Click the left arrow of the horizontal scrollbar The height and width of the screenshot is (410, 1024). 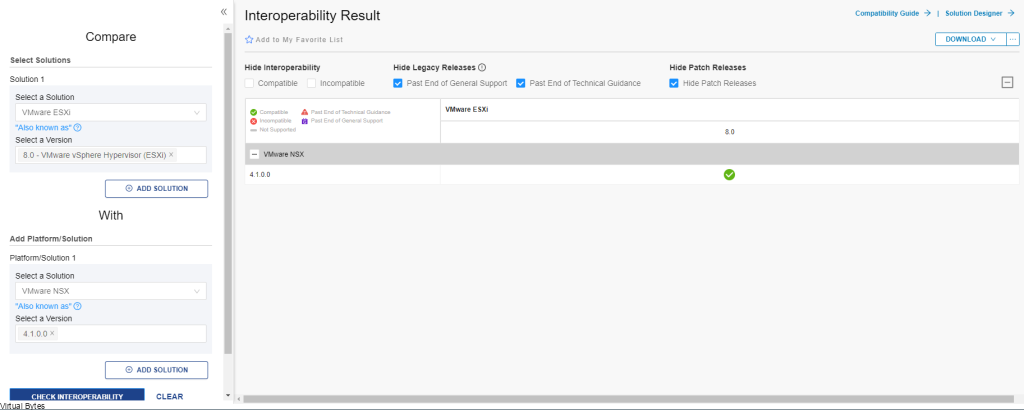(x=238, y=398)
